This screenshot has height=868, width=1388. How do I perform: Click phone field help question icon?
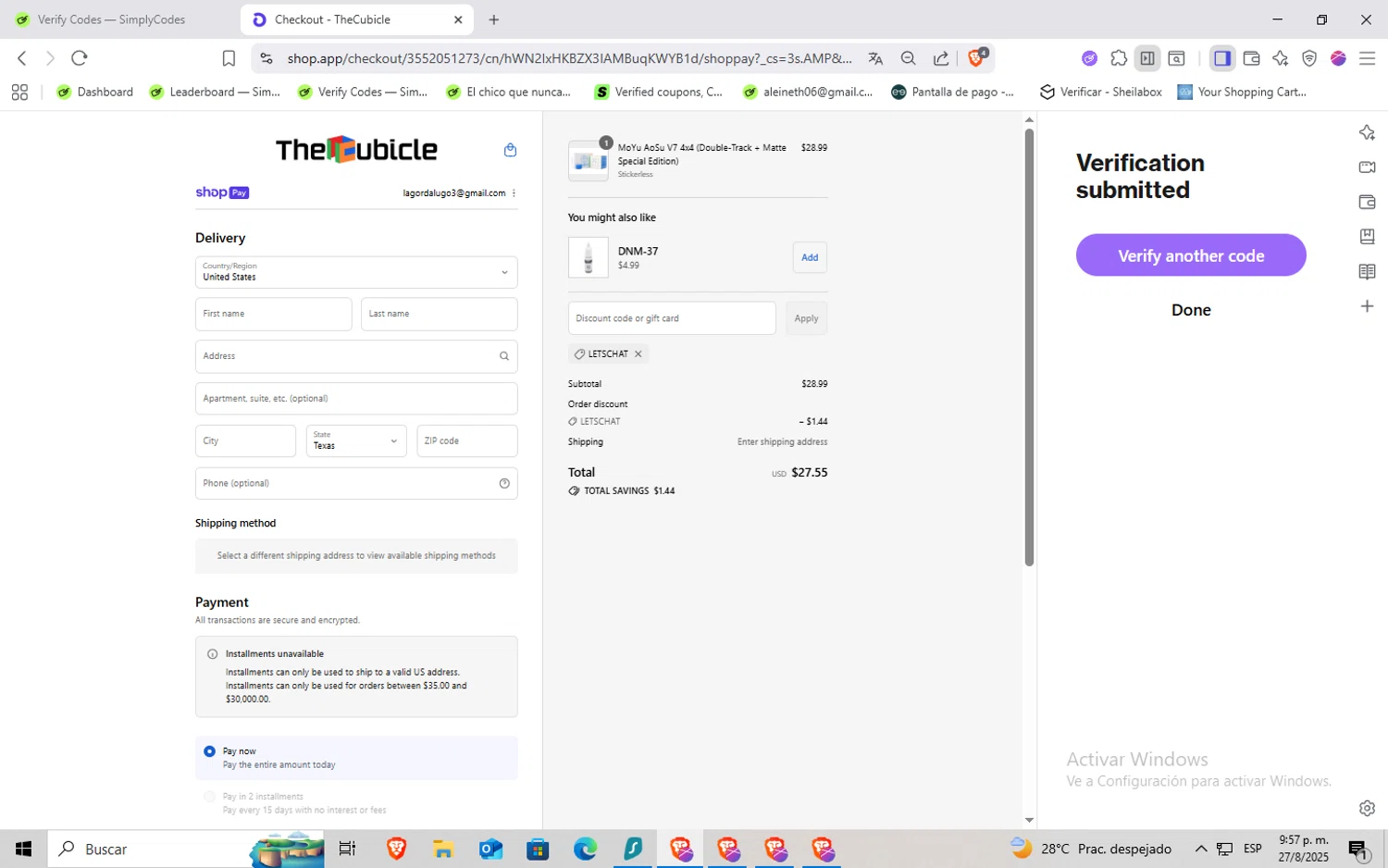[504, 483]
